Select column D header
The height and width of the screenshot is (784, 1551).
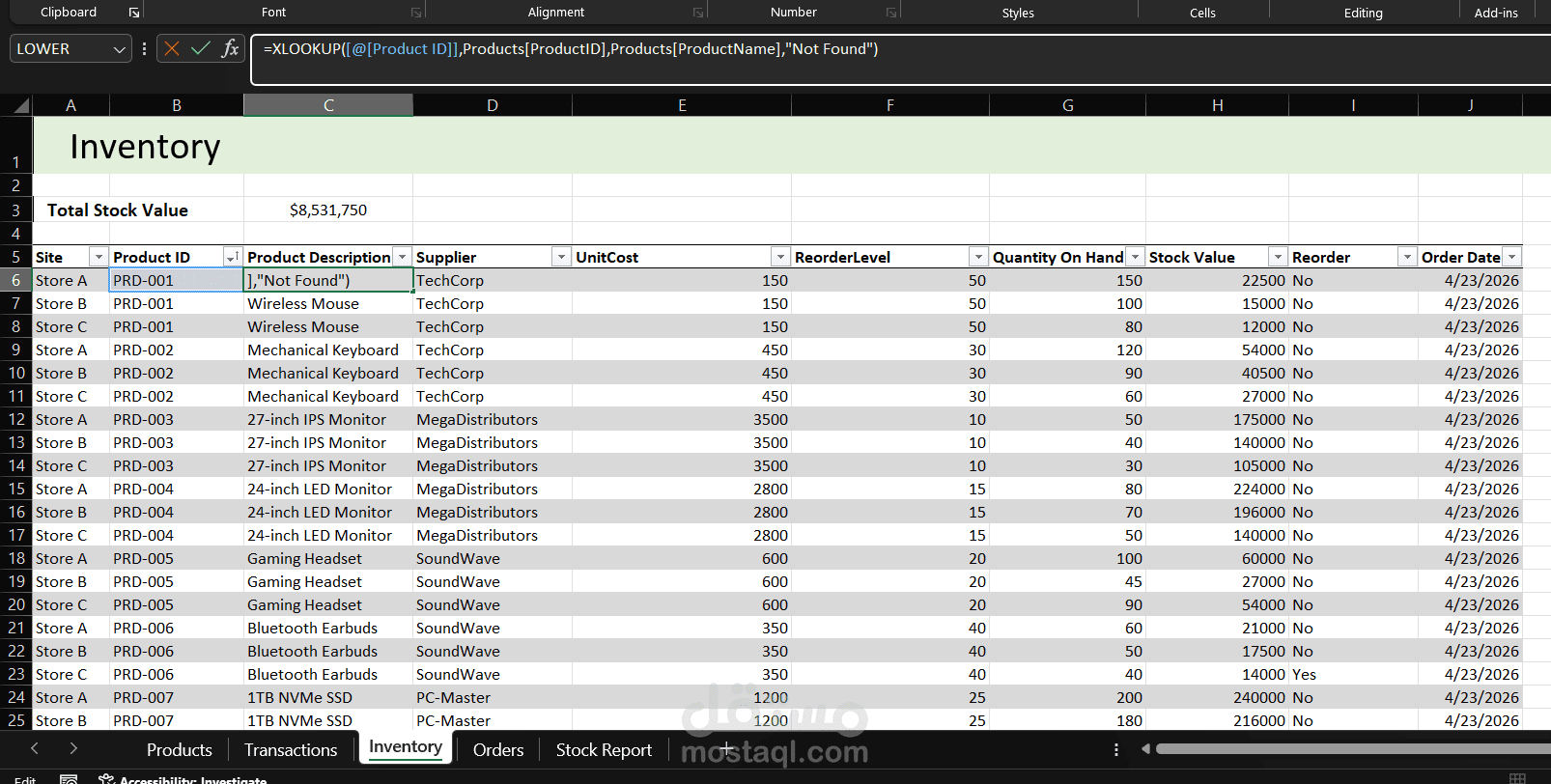point(493,105)
